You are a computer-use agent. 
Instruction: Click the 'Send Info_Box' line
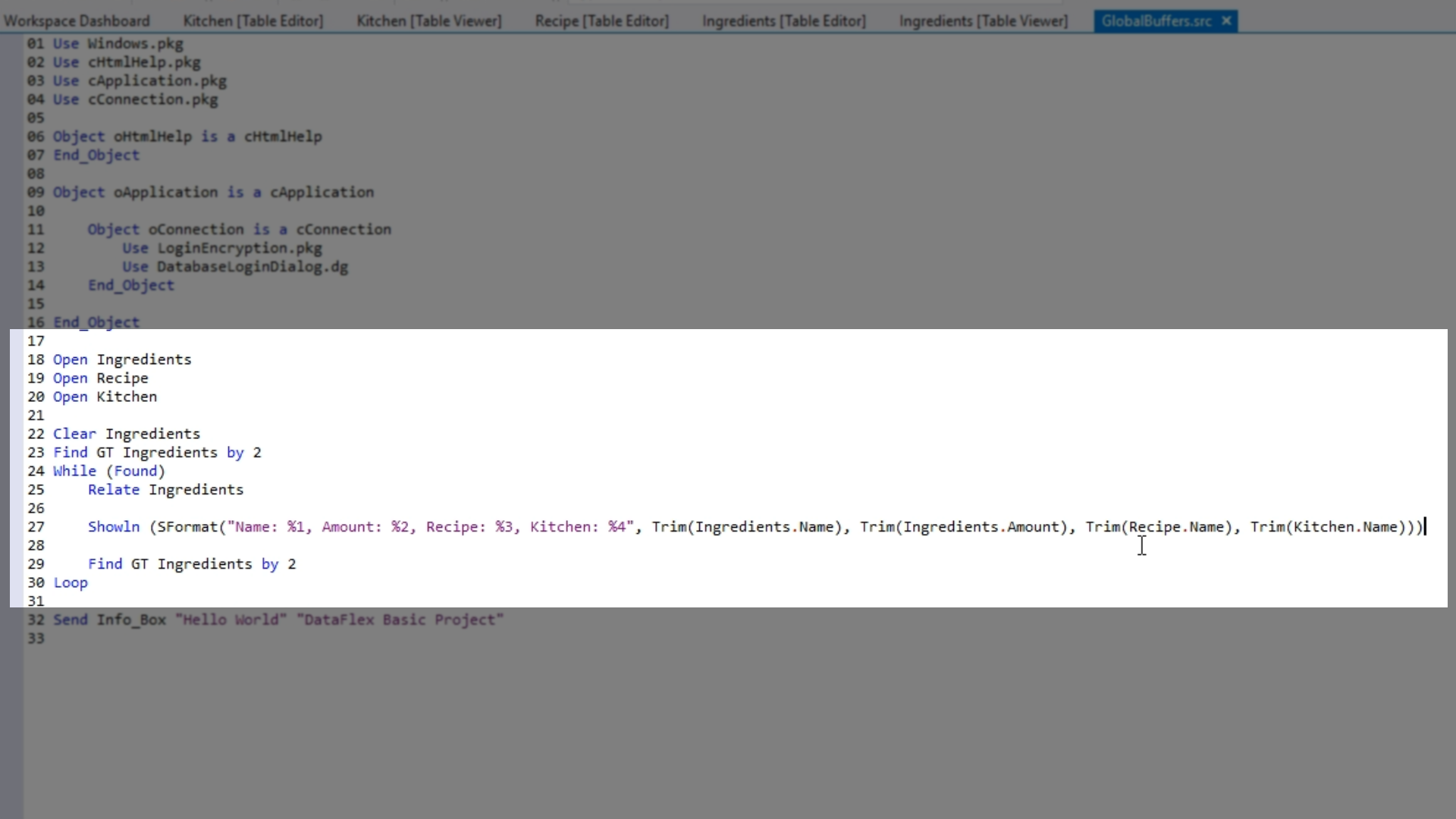277,620
